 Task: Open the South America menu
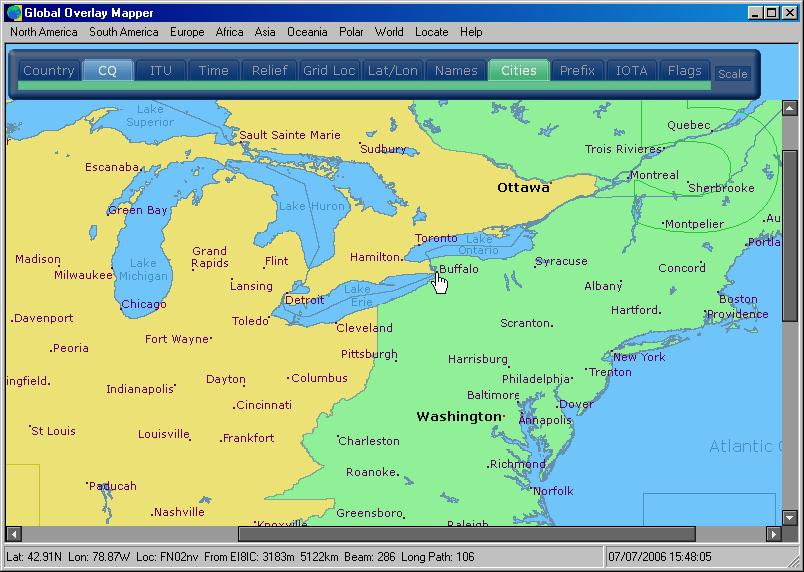(x=124, y=32)
